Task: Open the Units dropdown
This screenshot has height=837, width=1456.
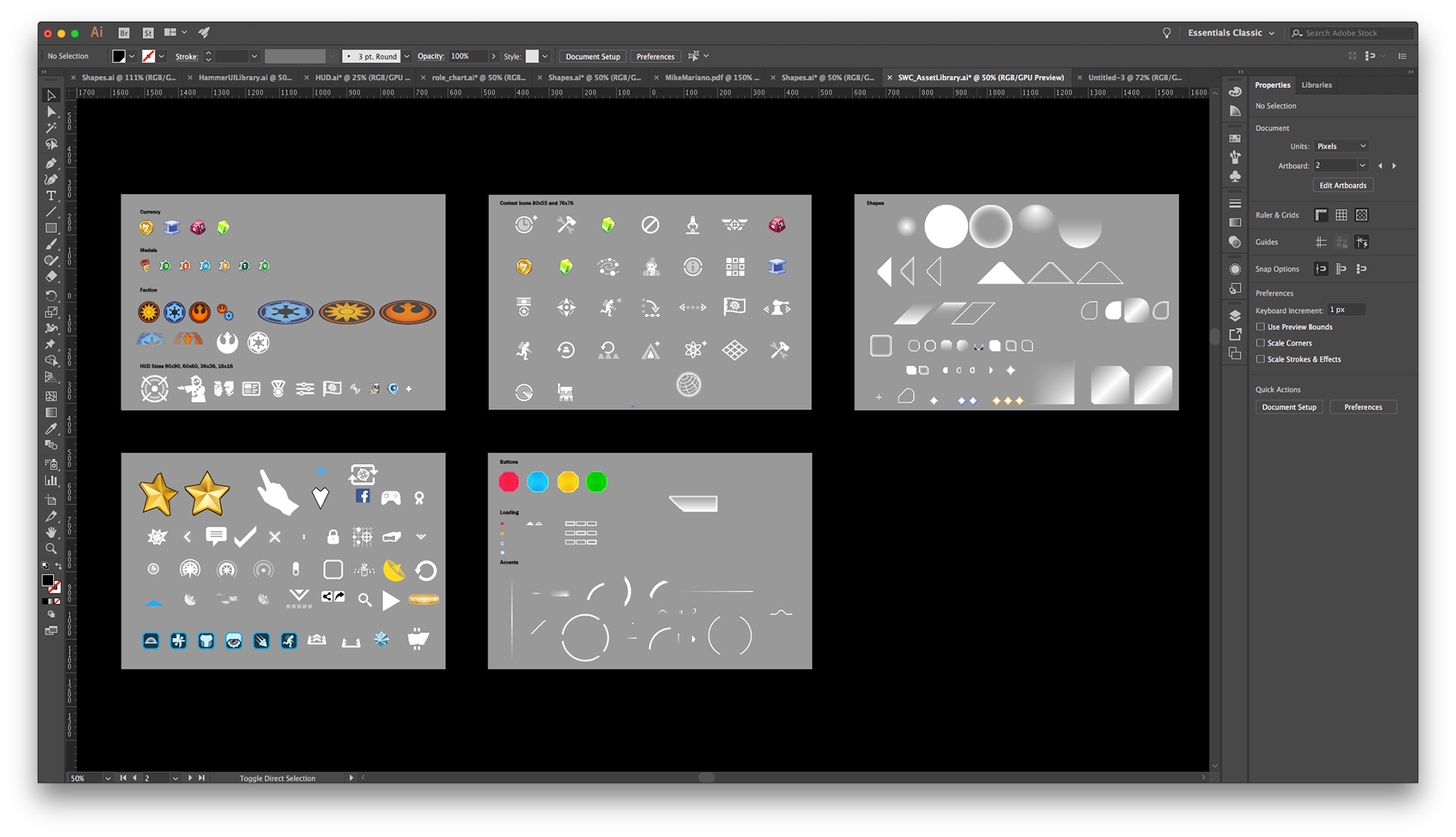Action: [1341, 146]
